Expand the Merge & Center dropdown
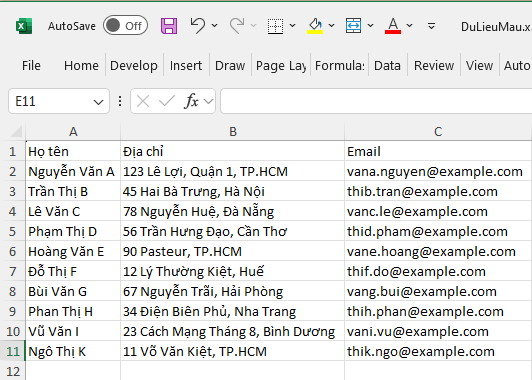Image resolution: width=532 pixels, height=380 pixels. point(370,25)
